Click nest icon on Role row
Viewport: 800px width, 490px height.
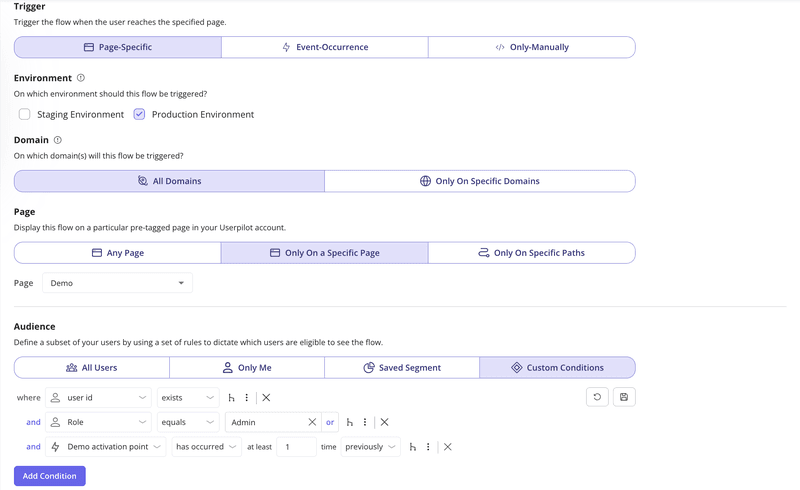[349, 422]
